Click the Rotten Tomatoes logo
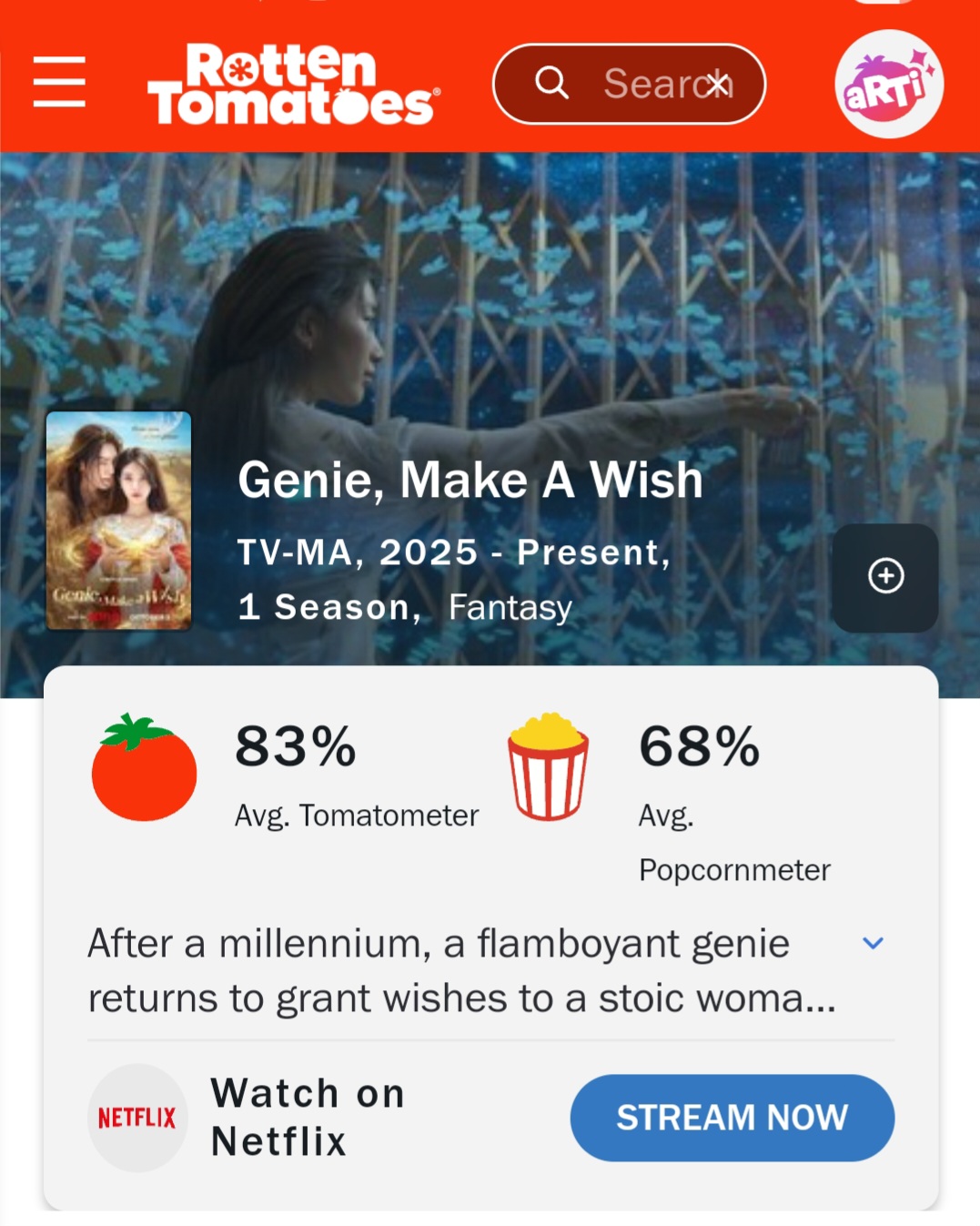 pyautogui.click(x=293, y=85)
